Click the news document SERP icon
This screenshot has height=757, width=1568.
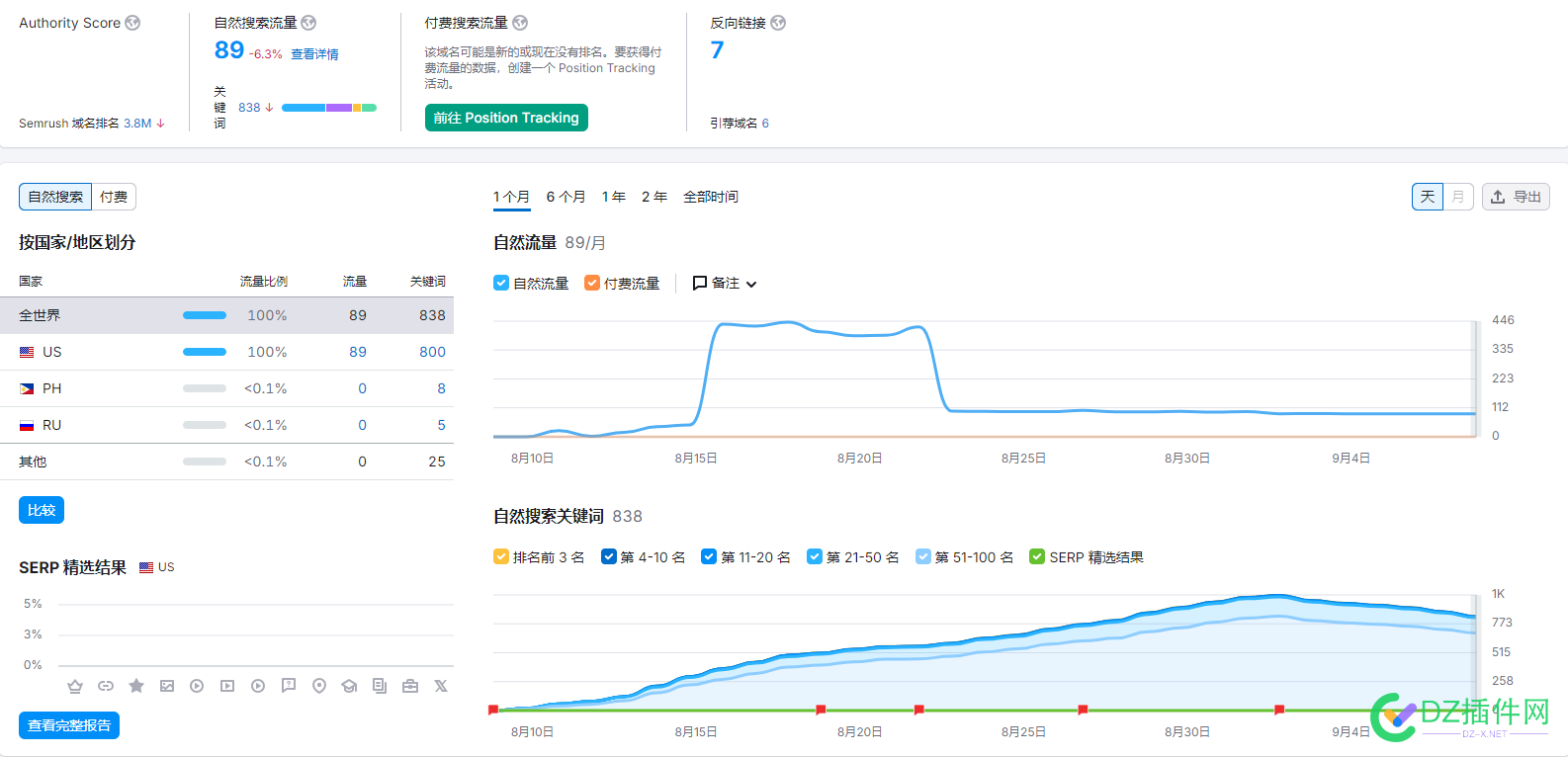380,686
